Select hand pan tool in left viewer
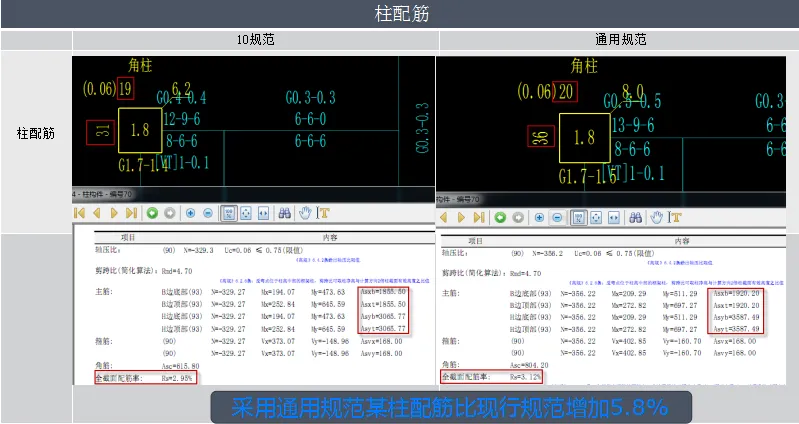Viewport: 799px width, 424px height. point(305,213)
